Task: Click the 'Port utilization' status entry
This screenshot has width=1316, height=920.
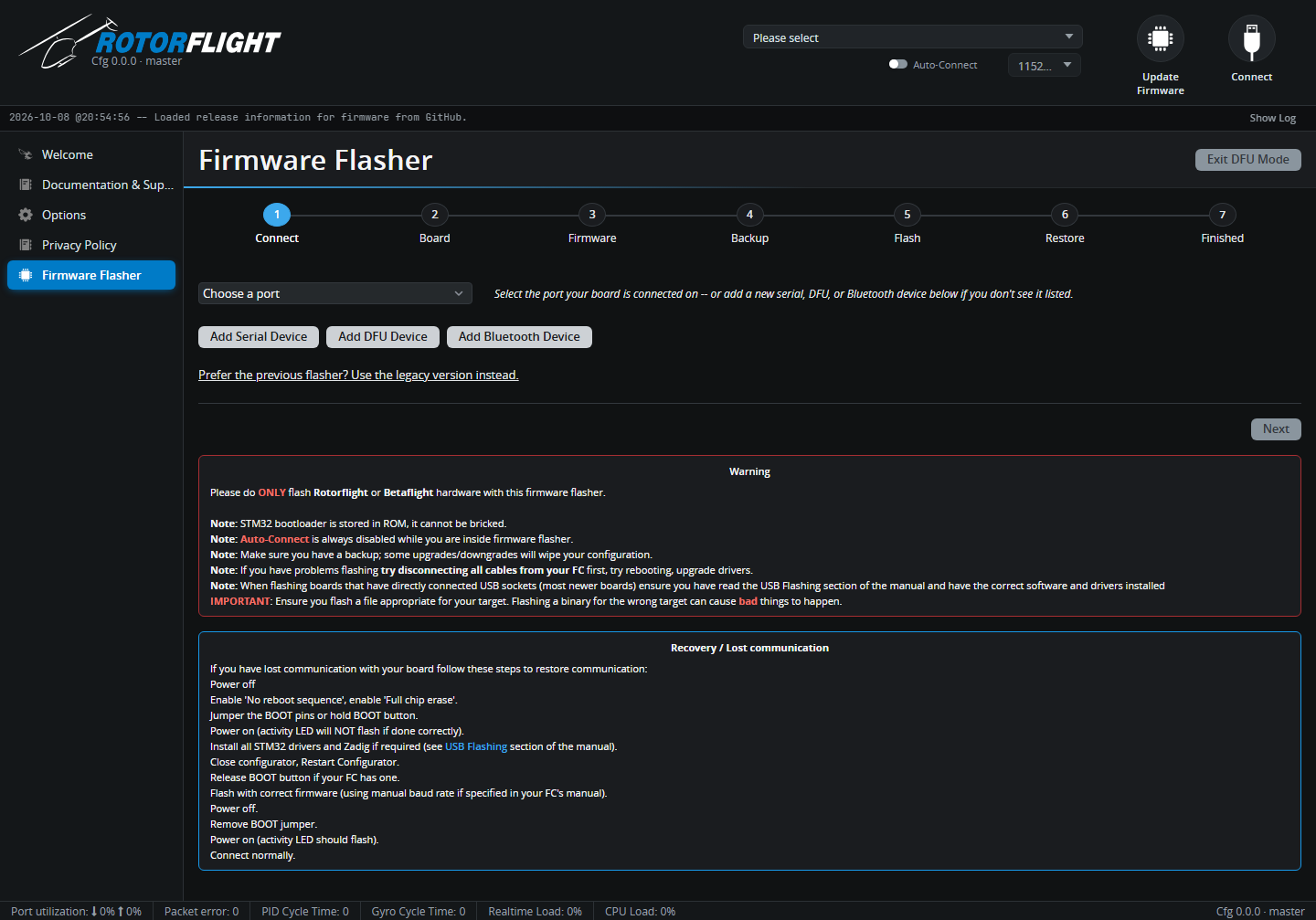Action: (76, 912)
